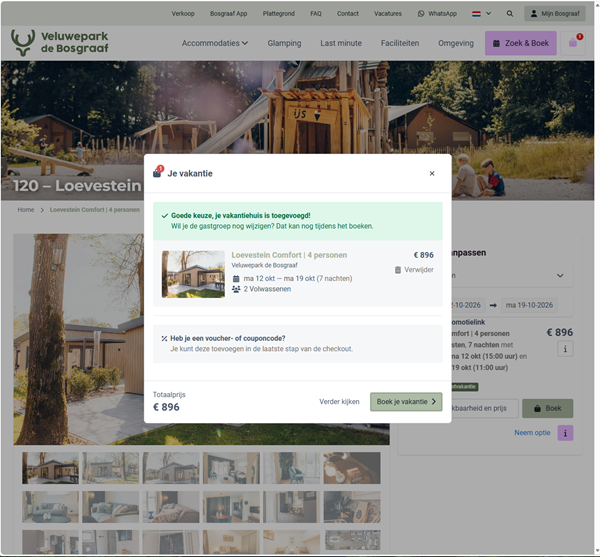Click the bag icon beside Je vakantie
600x557 pixels.
click(157, 173)
